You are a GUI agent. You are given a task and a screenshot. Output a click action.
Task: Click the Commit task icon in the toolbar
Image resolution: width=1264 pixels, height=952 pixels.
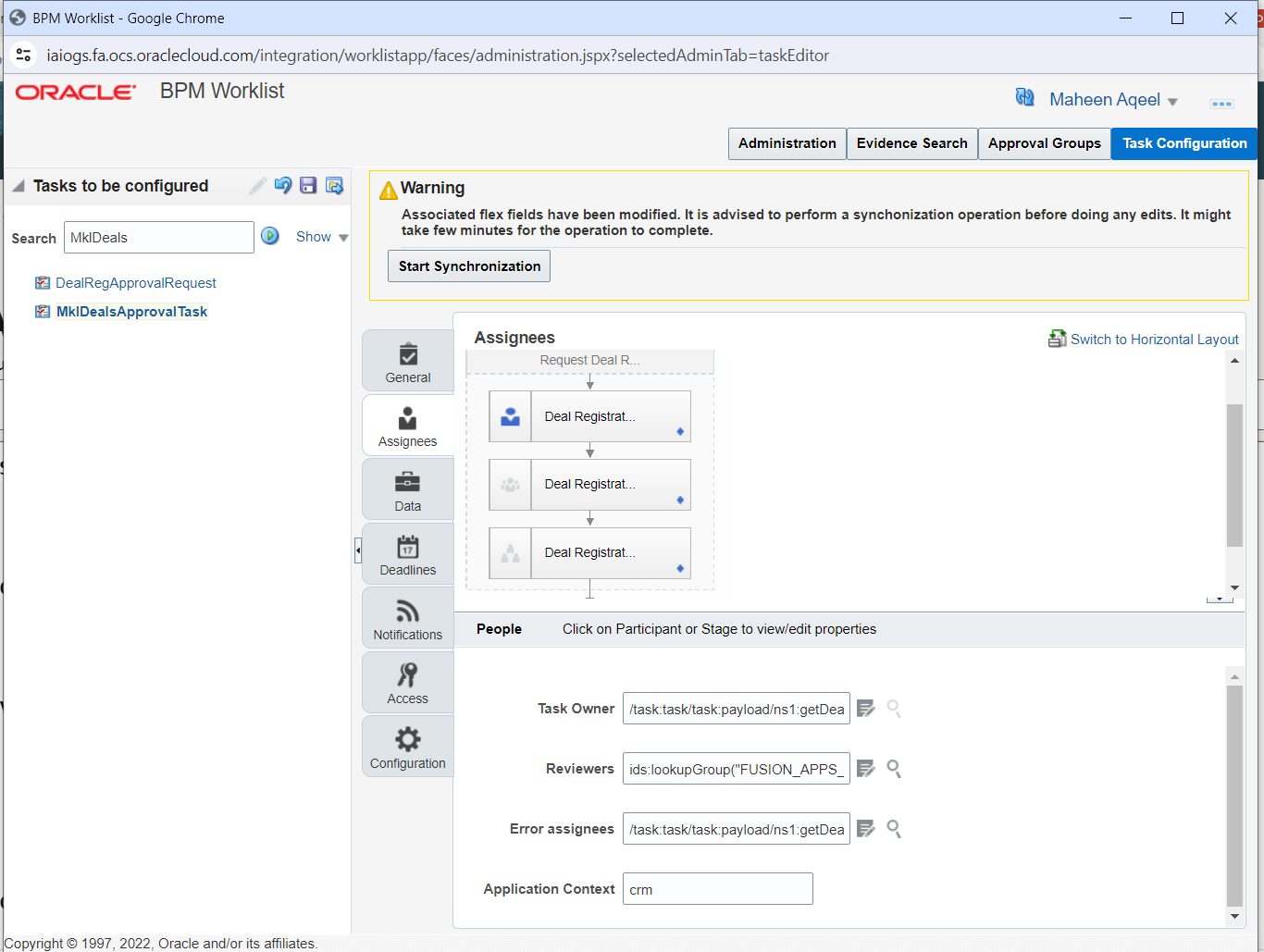coord(334,186)
